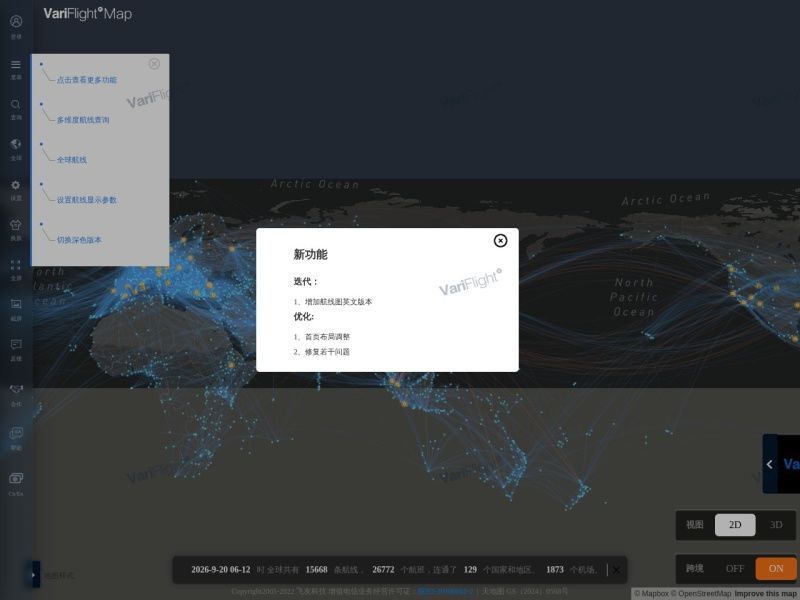Select the globe icon for global routes
The width and height of the screenshot is (800, 600).
click(x=16, y=144)
